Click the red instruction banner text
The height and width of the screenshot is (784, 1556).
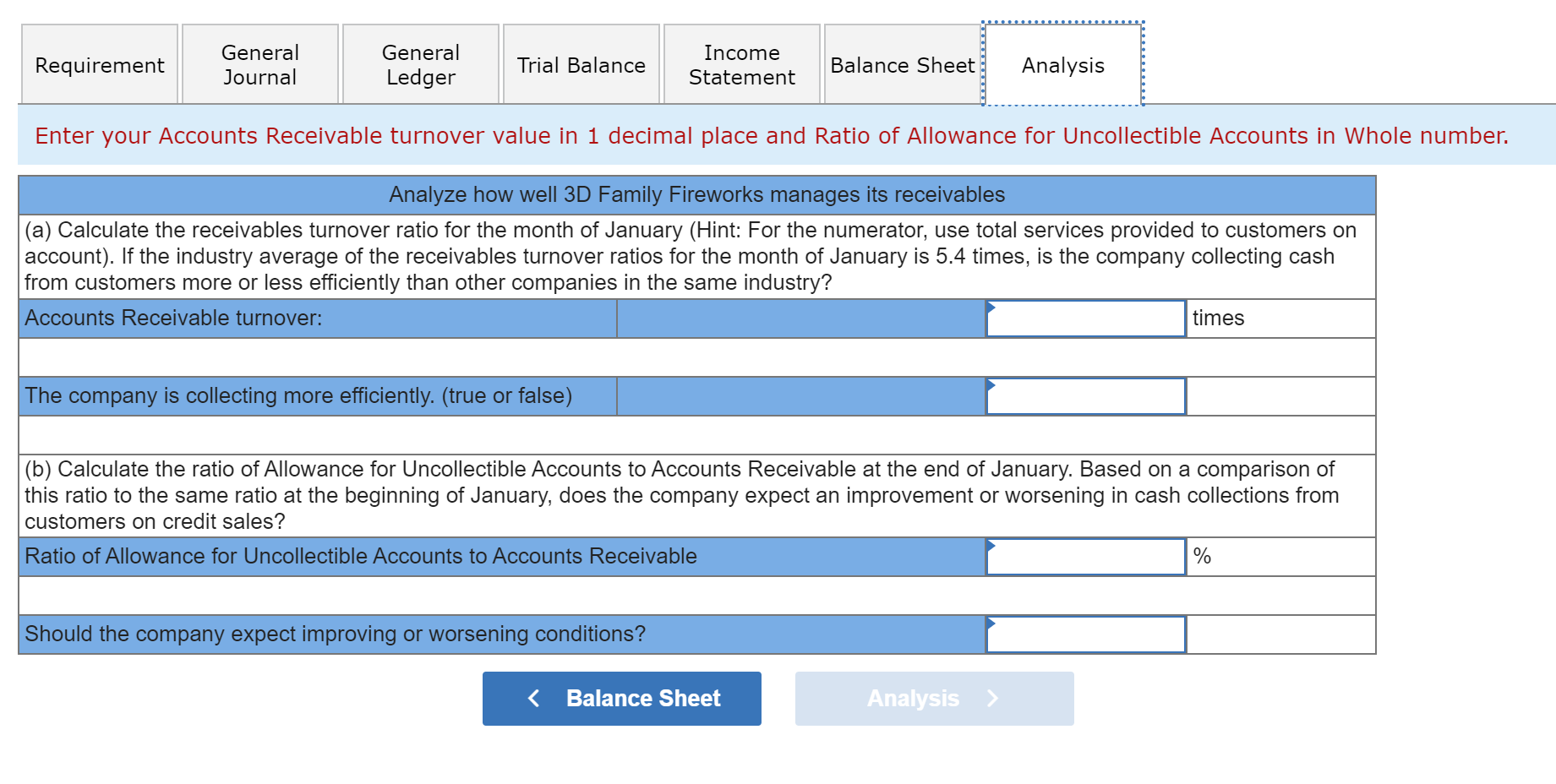click(772, 135)
